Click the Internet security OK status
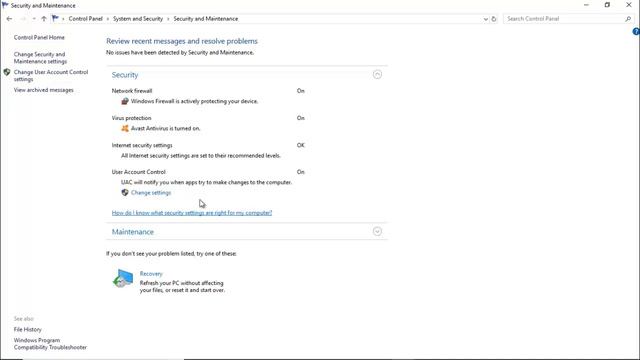Image resolution: width=640 pixels, height=360 pixels. tap(300, 145)
